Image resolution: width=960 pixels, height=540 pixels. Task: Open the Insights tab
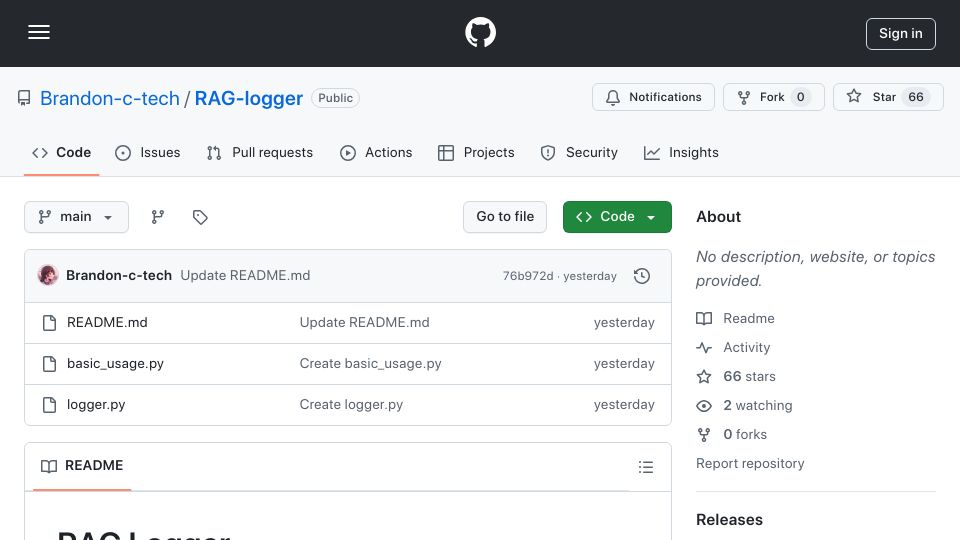pos(681,152)
